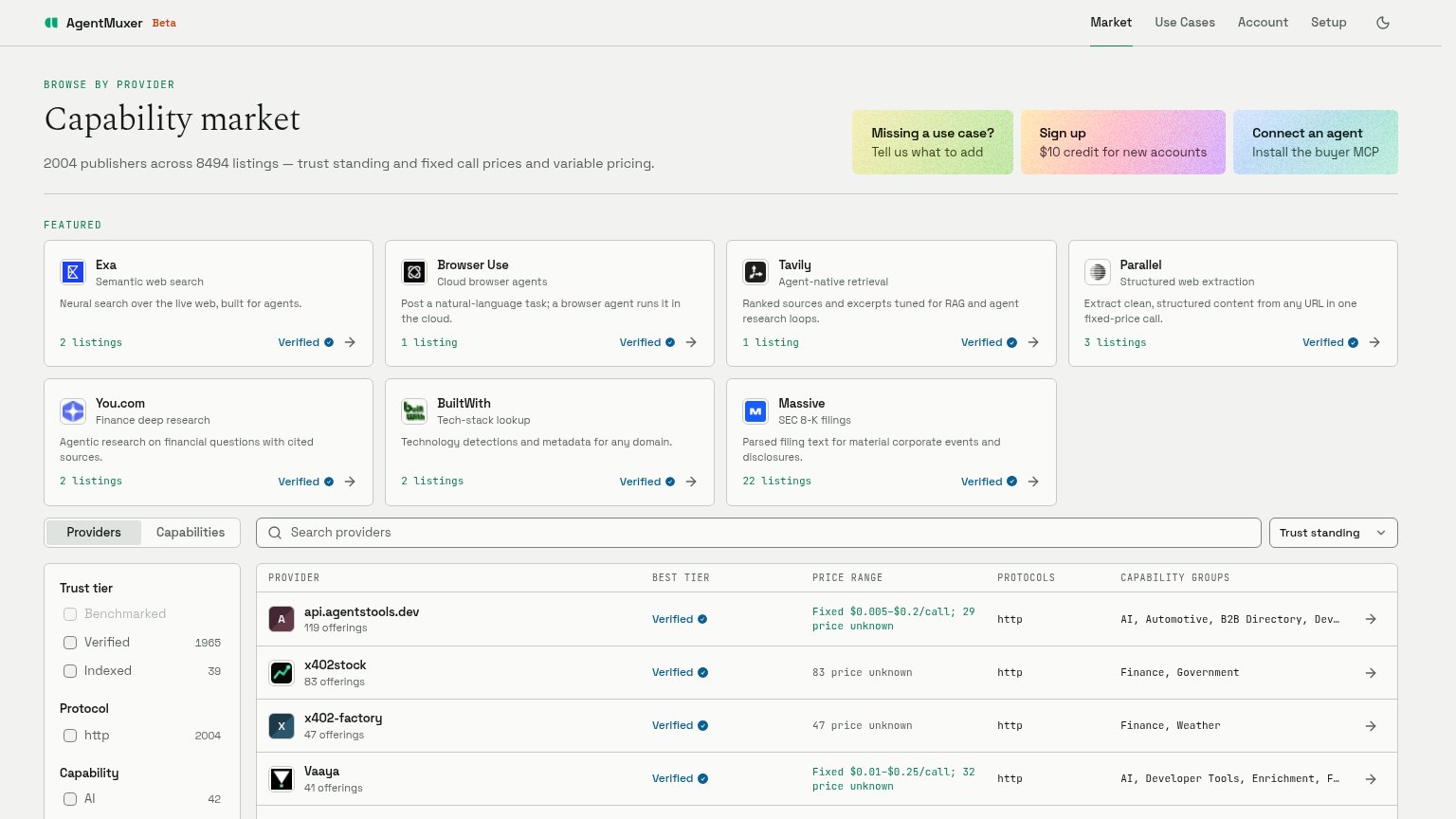
Task: Open the Market nav tab
Action: point(1111,23)
